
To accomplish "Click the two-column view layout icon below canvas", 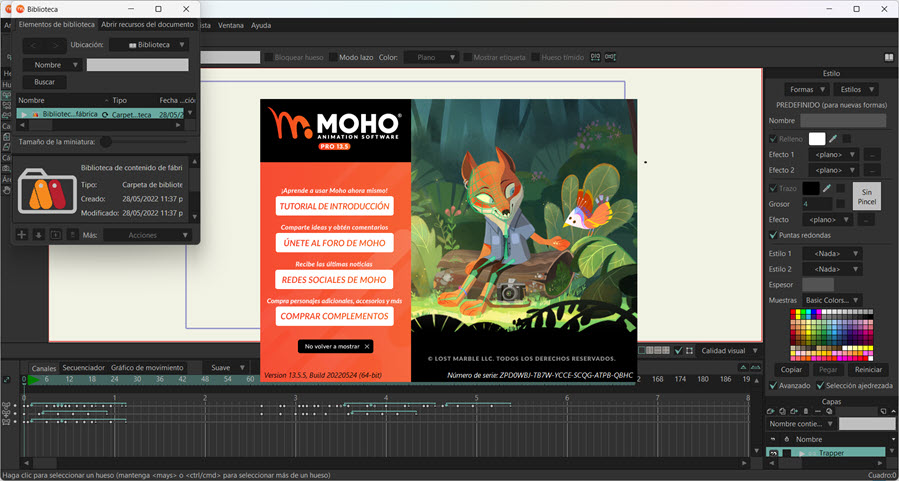I will pos(650,350).
